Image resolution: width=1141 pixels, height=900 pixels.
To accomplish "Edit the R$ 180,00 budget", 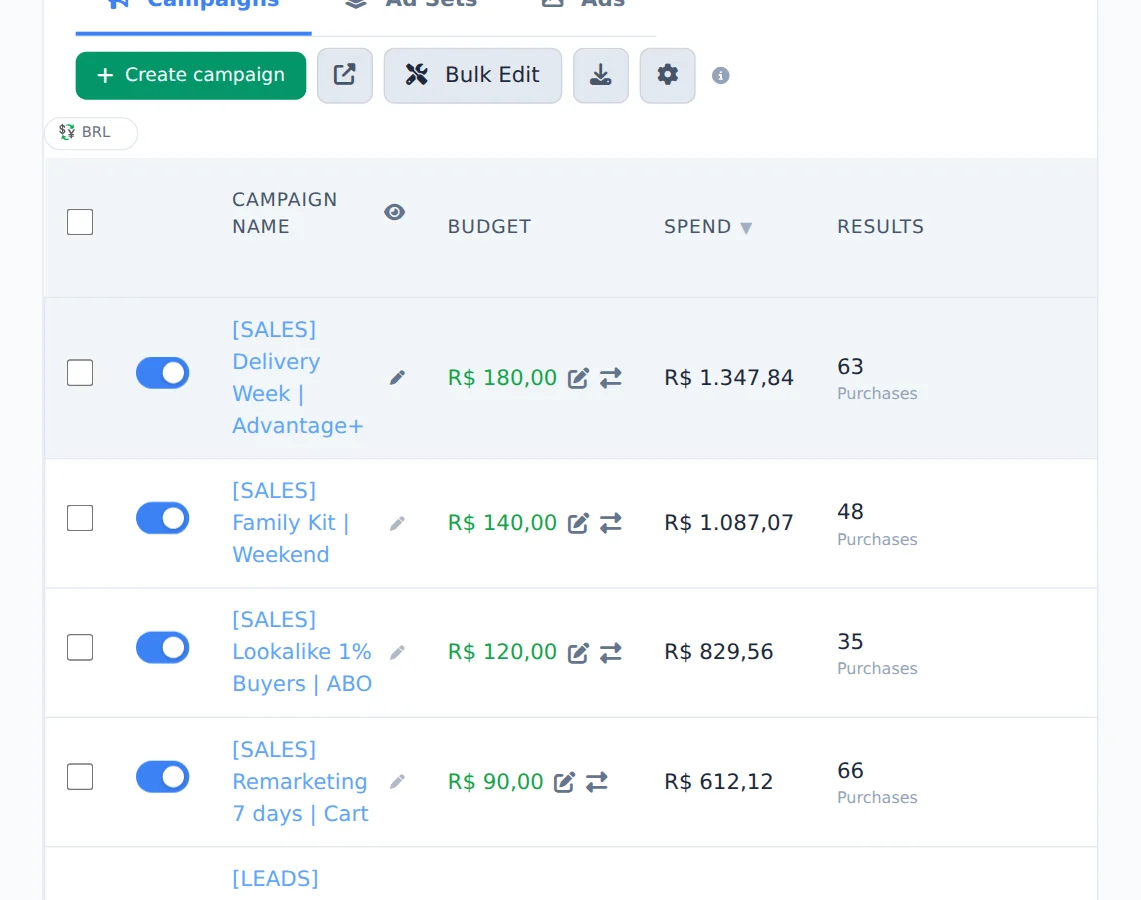I will pyautogui.click(x=578, y=378).
